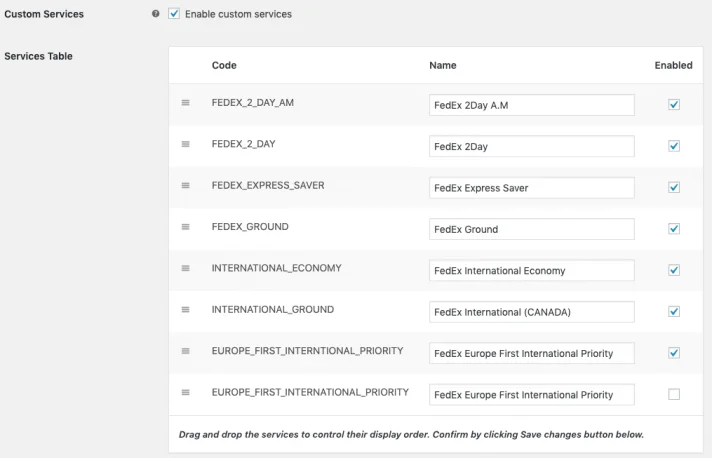Select the EUROPE_FIRST_INTERNATIONAL_PRIORITY code text
The height and width of the screenshot is (458, 712).
click(310, 392)
